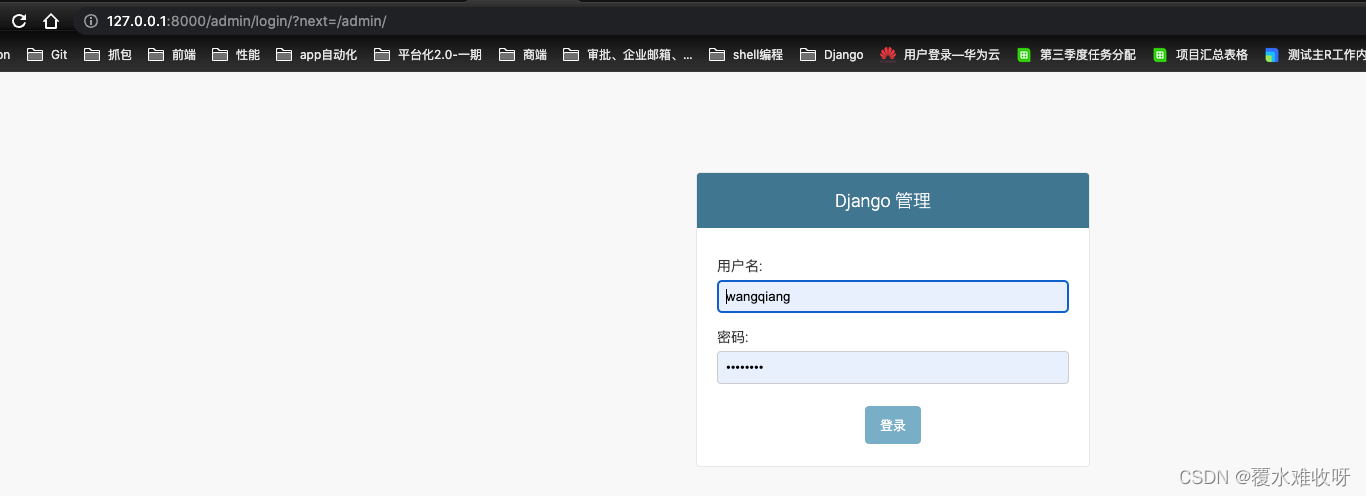This screenshot has width=1366, height=496.
Task: Open the 审批、企业邮箱 bookmarks folder
Action: (x=628, y=55)
